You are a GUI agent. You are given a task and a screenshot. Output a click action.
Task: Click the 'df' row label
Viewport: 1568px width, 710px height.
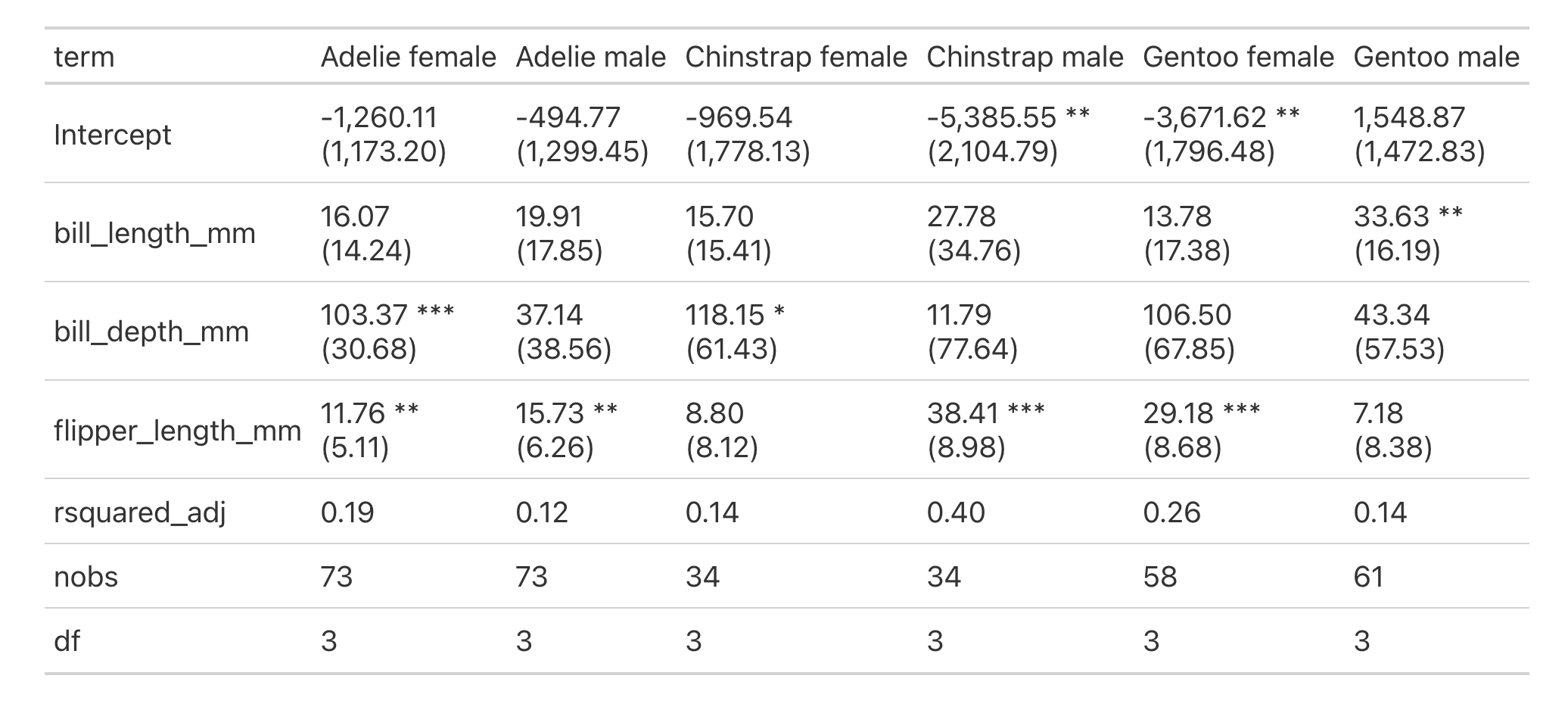click(67, 641)
